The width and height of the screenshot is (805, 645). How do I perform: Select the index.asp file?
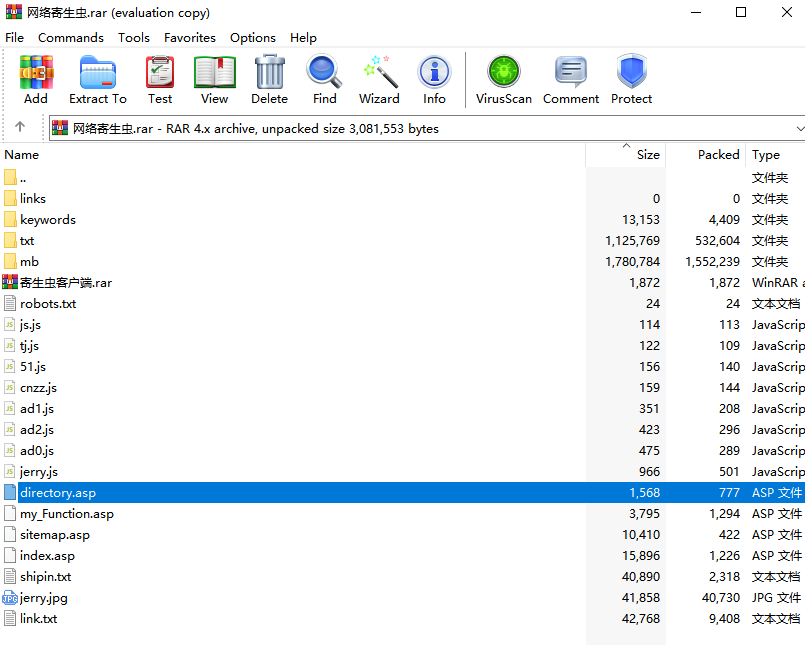[x=47, y=556]
